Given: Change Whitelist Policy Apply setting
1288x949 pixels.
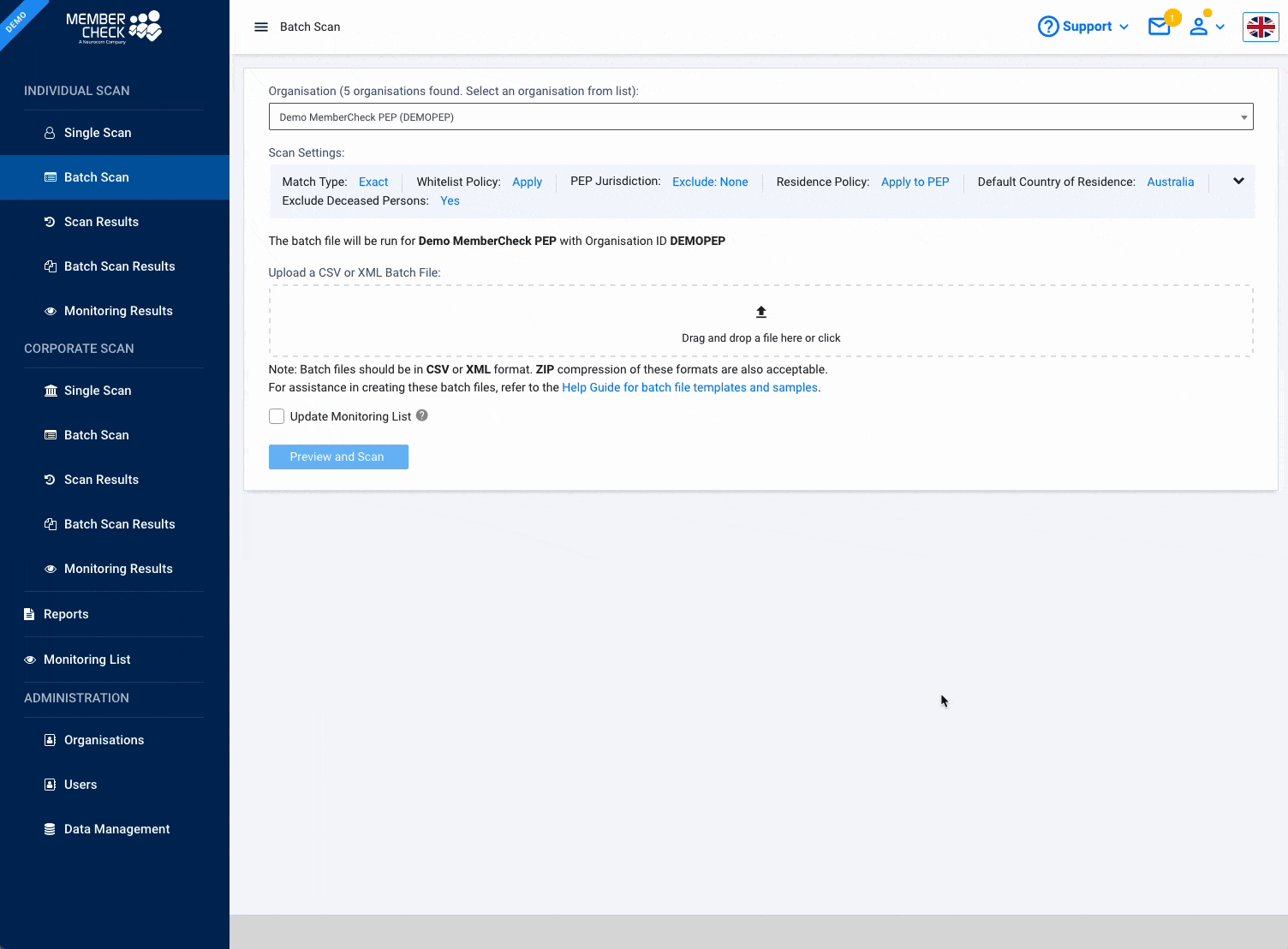Looking at the screenshot, I should [528, 182].
